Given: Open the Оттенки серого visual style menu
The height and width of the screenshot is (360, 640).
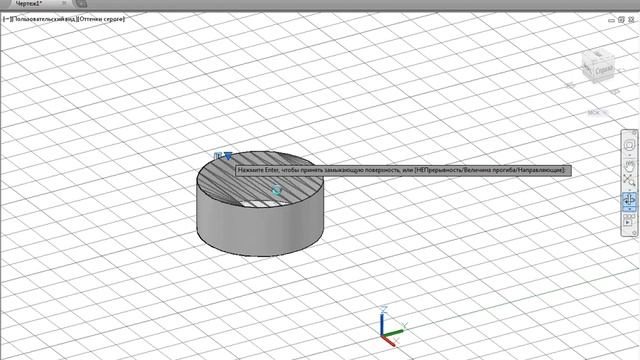Looking at the screenshot, I should click(101, 19).
